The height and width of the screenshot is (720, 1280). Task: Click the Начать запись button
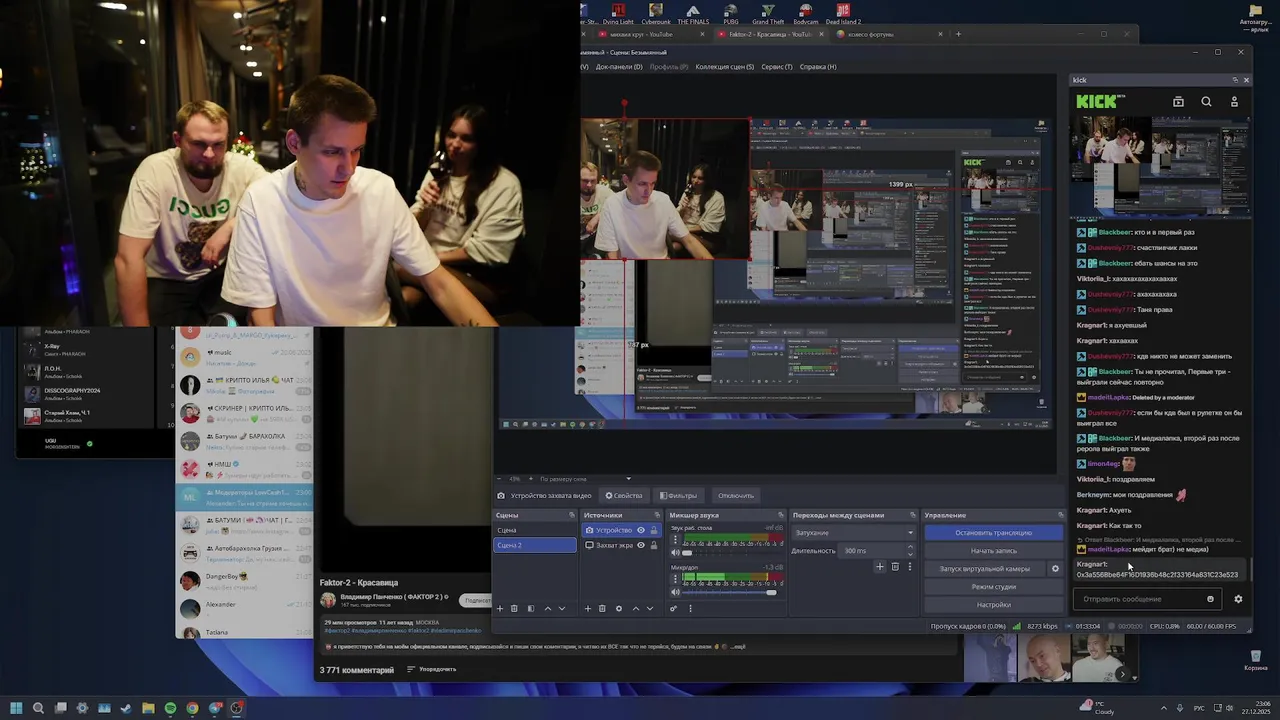click(994, 551)
